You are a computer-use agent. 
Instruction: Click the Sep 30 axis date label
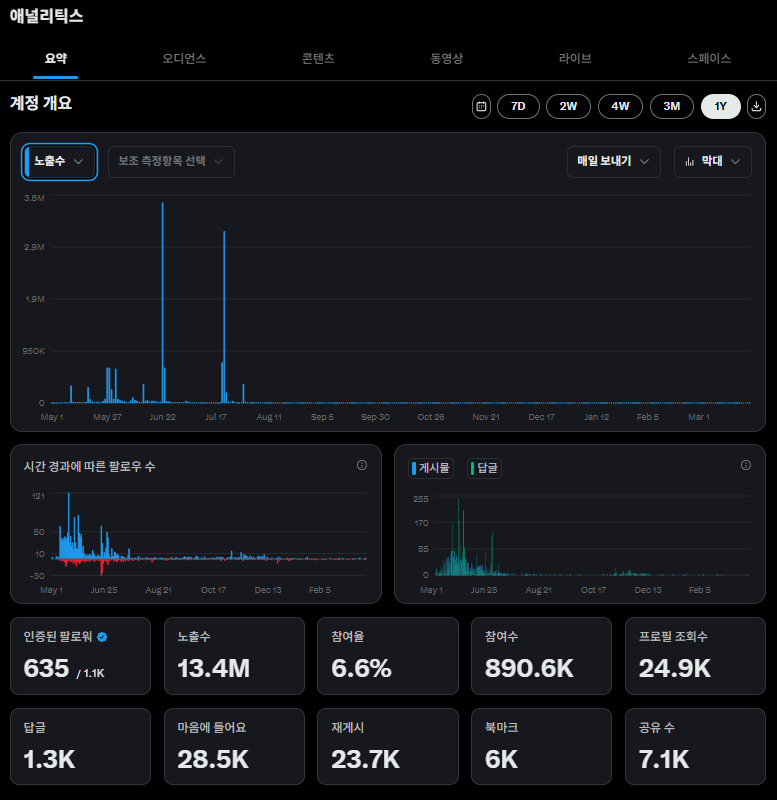[375, 417]
